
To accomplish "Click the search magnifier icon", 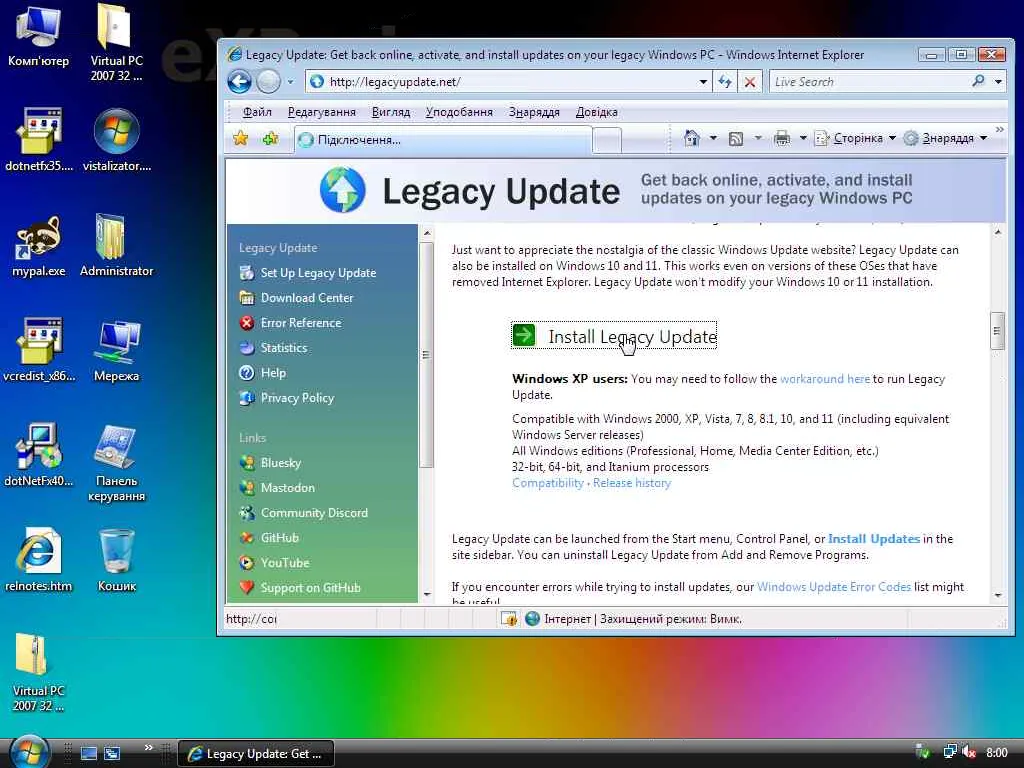I will coord(978,81).
